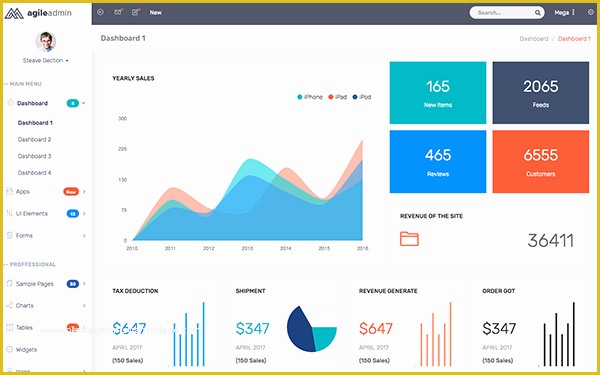This screenshot has width=600, height=375.
Task: Expand the Charts submenu chevron
Action: [84, 306]
